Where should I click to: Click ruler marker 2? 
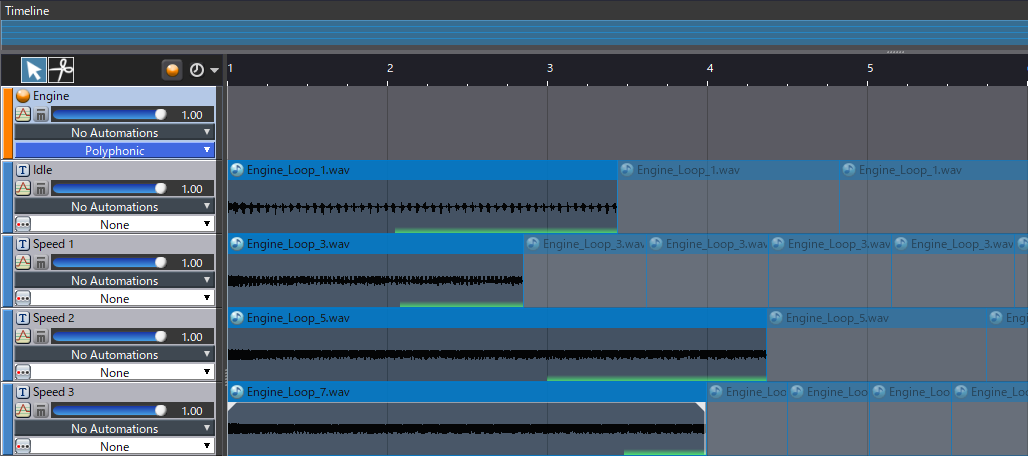click(x=390, y=68)
